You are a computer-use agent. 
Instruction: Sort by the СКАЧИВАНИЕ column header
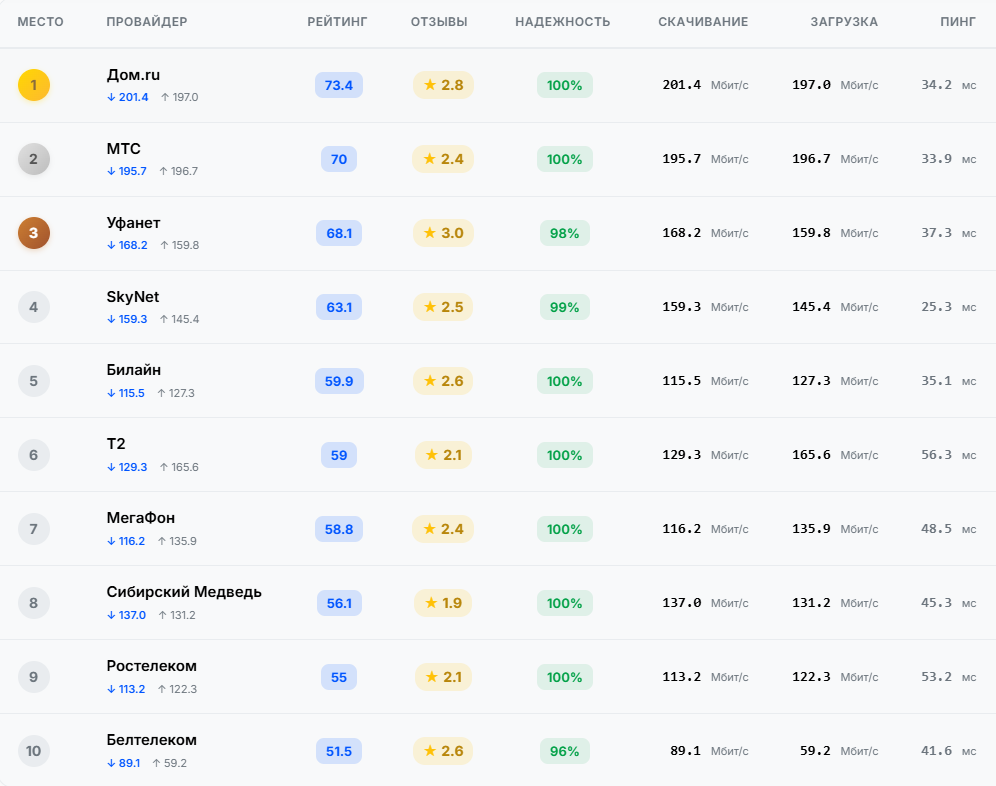point(703,22)
